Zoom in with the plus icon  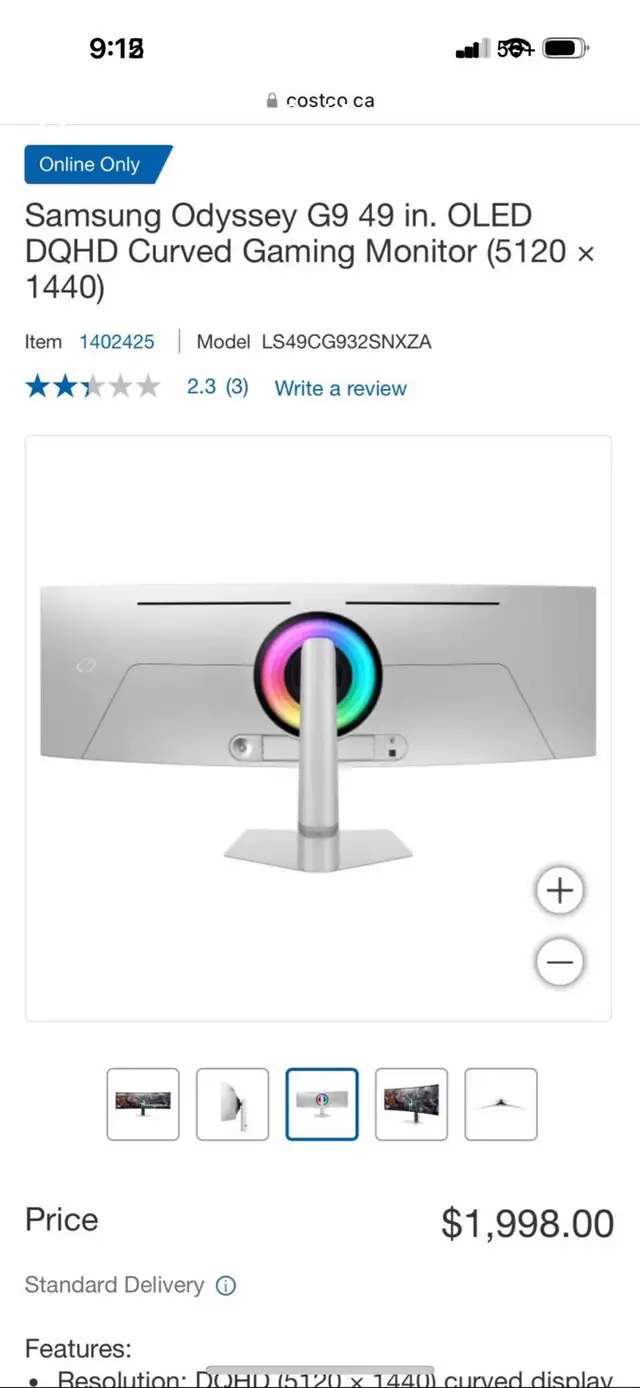tap(560, 890)
